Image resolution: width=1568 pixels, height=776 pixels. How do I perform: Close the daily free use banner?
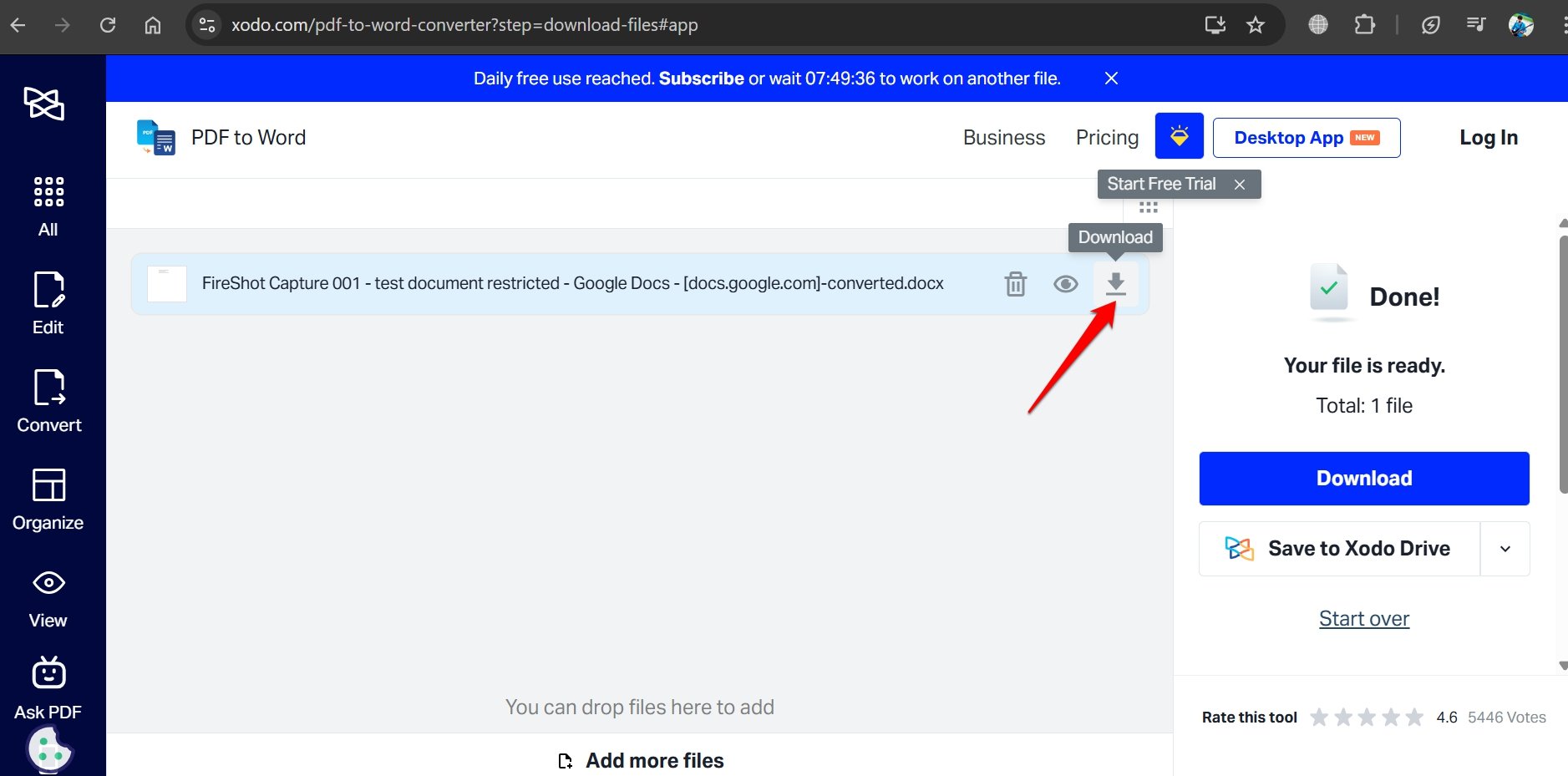coord(1111,79)
